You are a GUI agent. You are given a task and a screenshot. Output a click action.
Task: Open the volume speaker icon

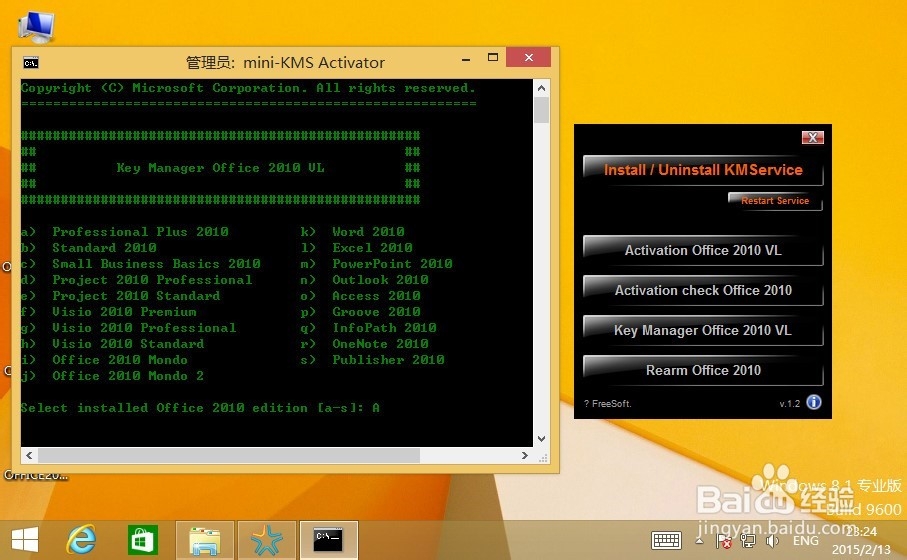(772, 541)
